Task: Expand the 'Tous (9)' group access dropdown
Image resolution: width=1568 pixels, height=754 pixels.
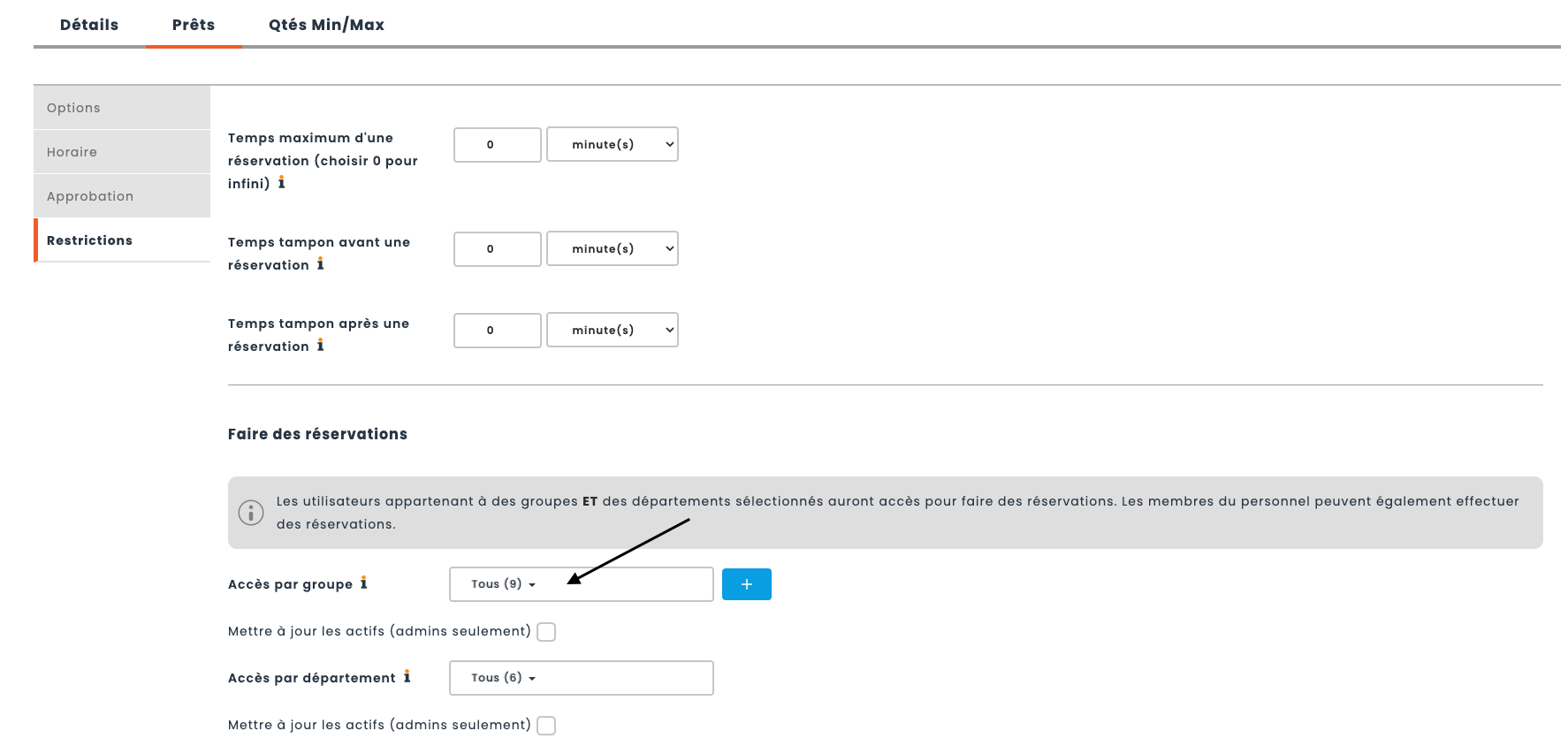Action: pos(581,584)
